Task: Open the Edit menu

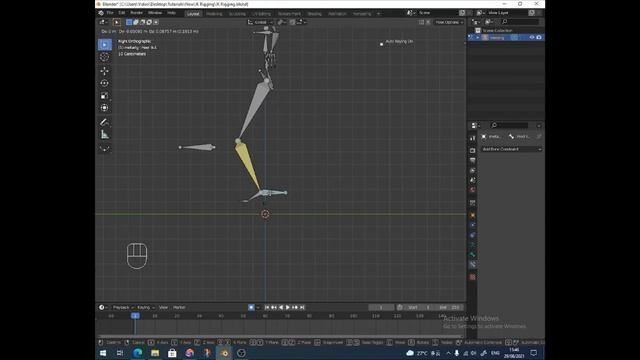Action: (122, 13)
